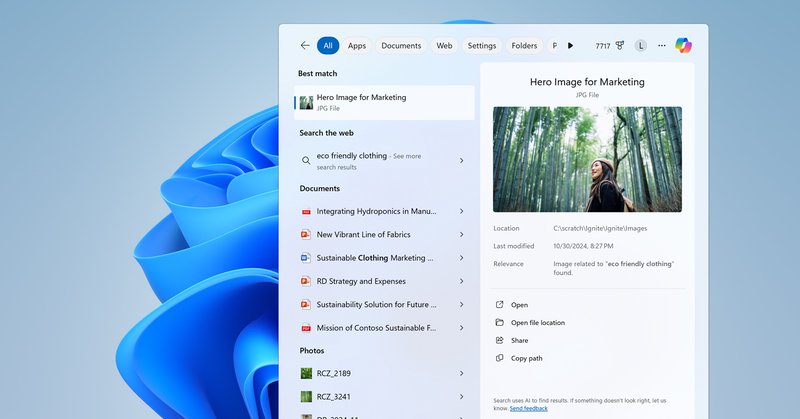Open the rewards trophy icon beside 7717
The image size is (800, 419).
(620, 45)
